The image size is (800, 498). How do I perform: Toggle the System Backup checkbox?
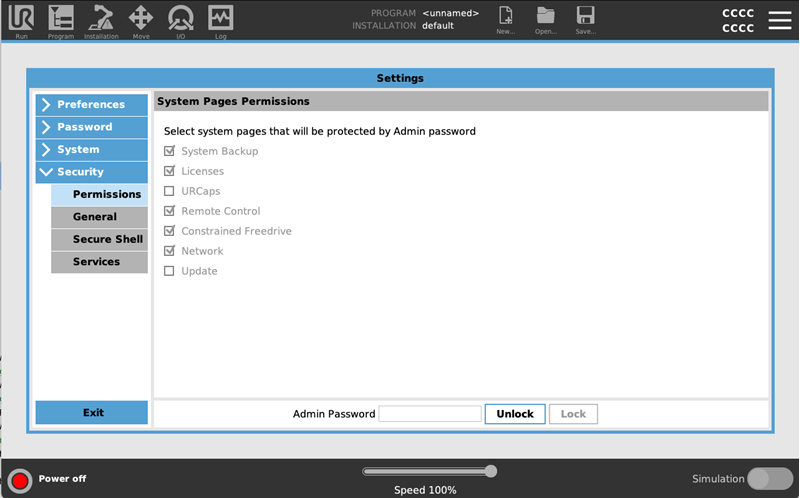pyautogui.click(x=169, y=151)
